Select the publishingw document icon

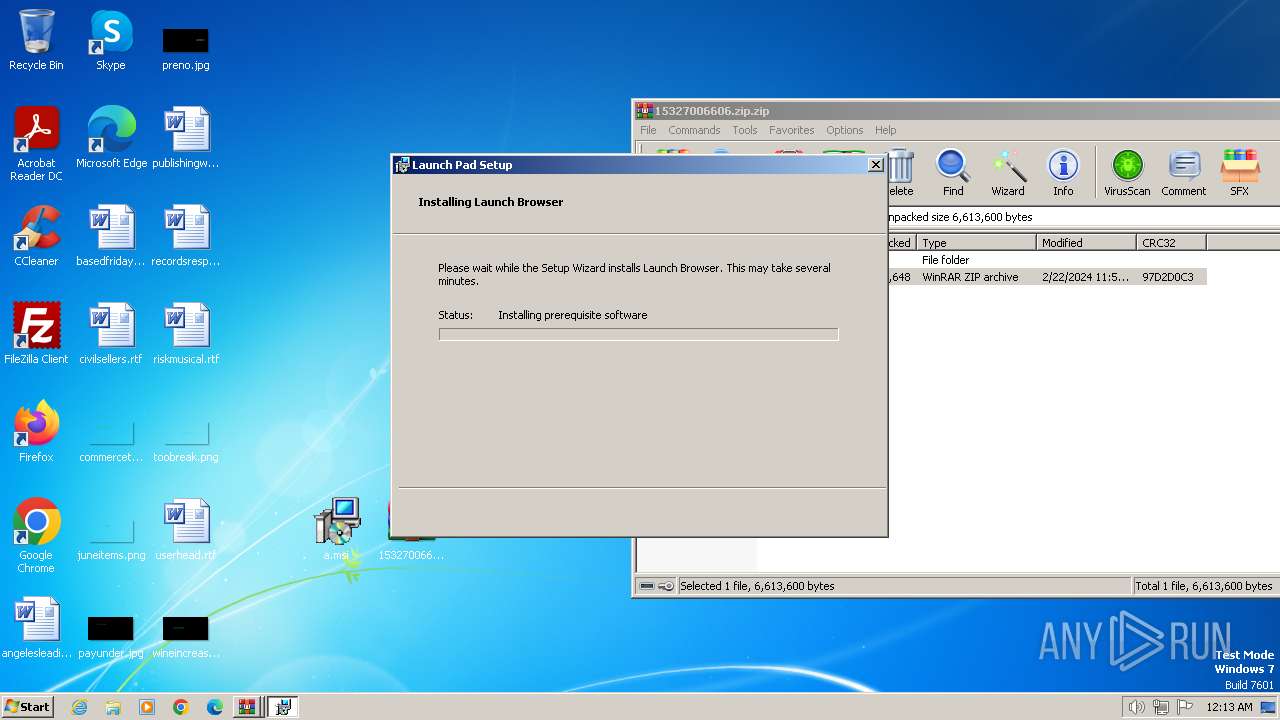point(186,137)
